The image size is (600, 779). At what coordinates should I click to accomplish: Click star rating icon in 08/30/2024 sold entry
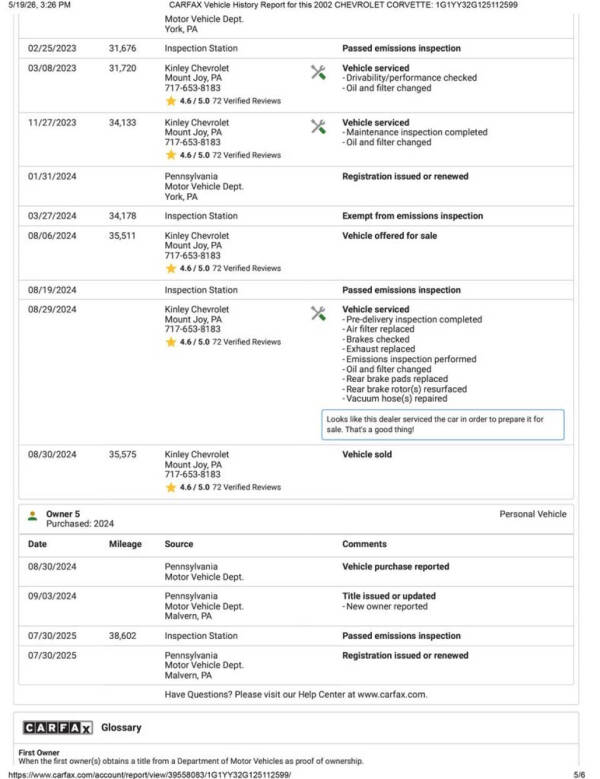point(171,487)
